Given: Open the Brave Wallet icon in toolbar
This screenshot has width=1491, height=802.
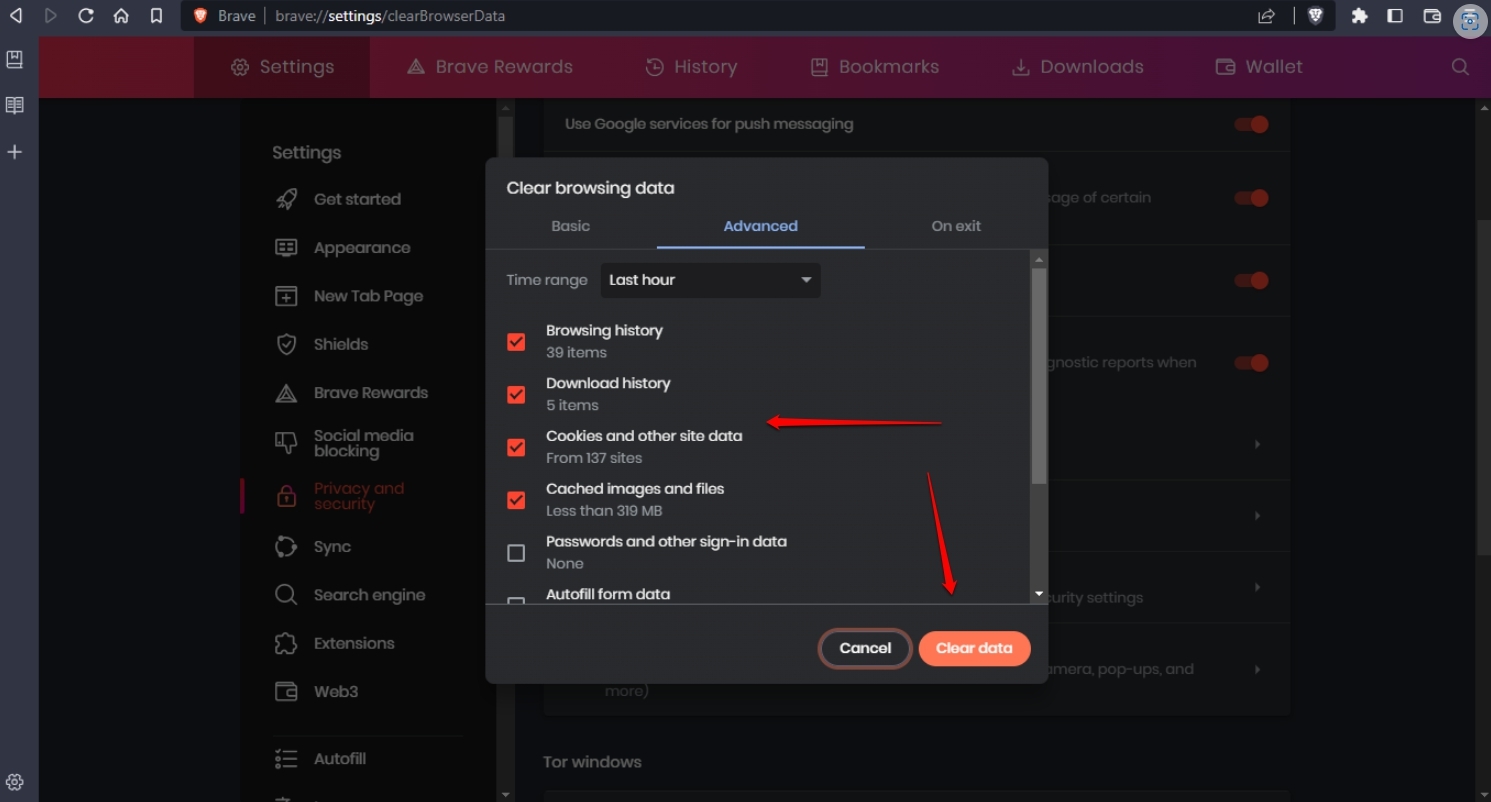Looking at the screenshot, I should click(1432, 16).
